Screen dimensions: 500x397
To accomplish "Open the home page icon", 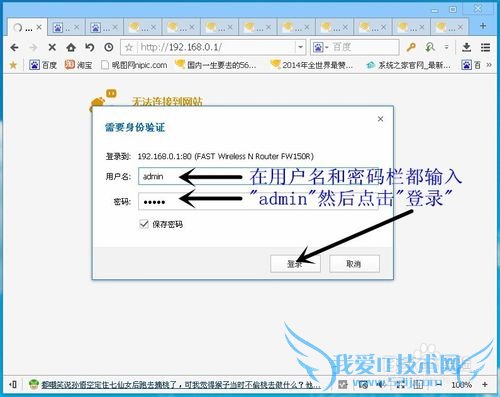I will pyautogui.click(x=71, y=47).
